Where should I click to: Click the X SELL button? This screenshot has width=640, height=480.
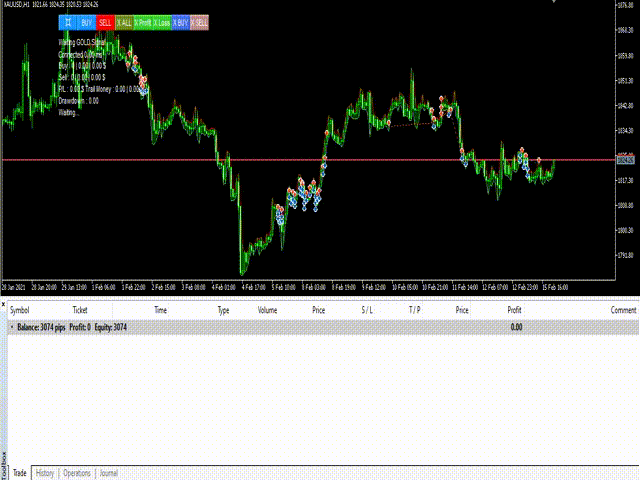[x=200, y=22]
